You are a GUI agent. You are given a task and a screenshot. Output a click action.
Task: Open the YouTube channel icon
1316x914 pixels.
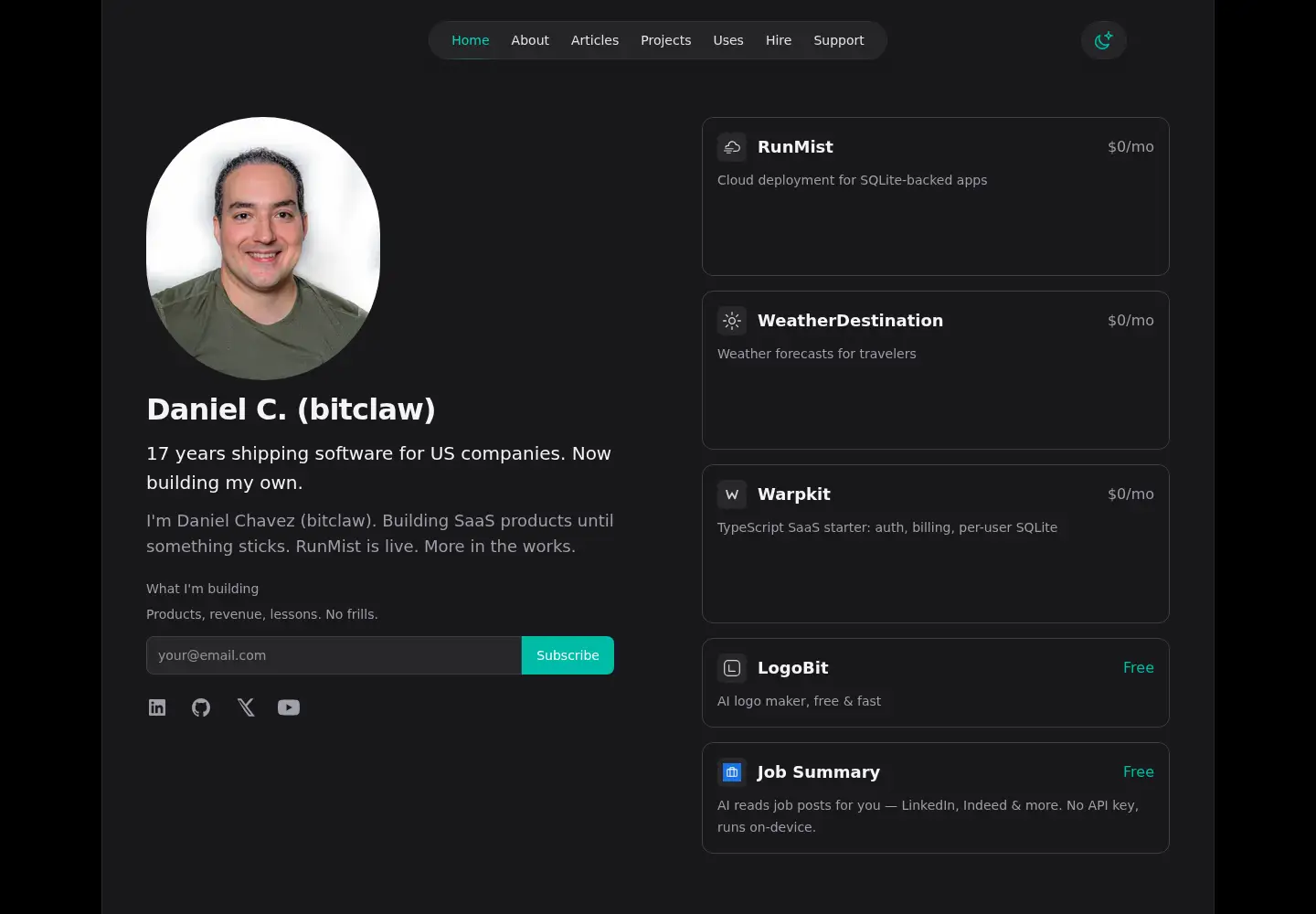coord(289,707)
